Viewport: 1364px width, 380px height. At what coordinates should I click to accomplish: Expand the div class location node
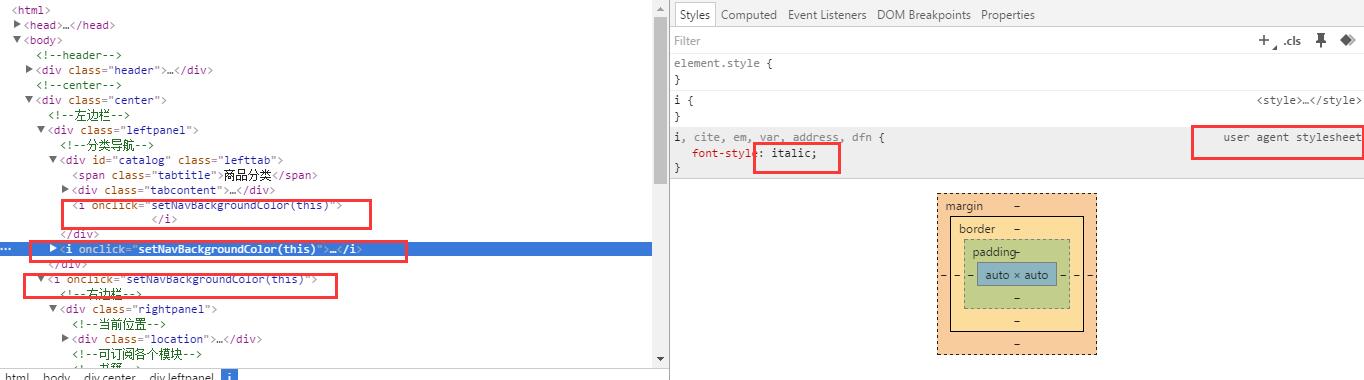coord(66,339)
